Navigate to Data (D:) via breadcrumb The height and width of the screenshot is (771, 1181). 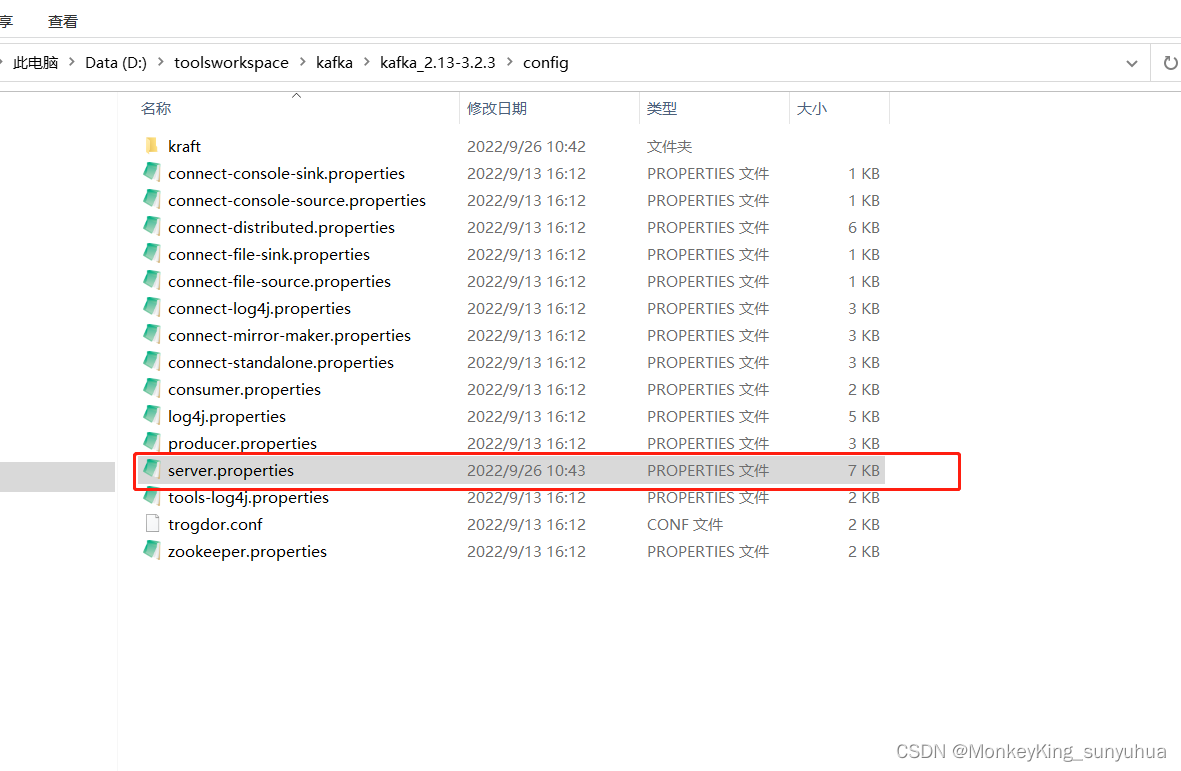[x=116, y=62]
